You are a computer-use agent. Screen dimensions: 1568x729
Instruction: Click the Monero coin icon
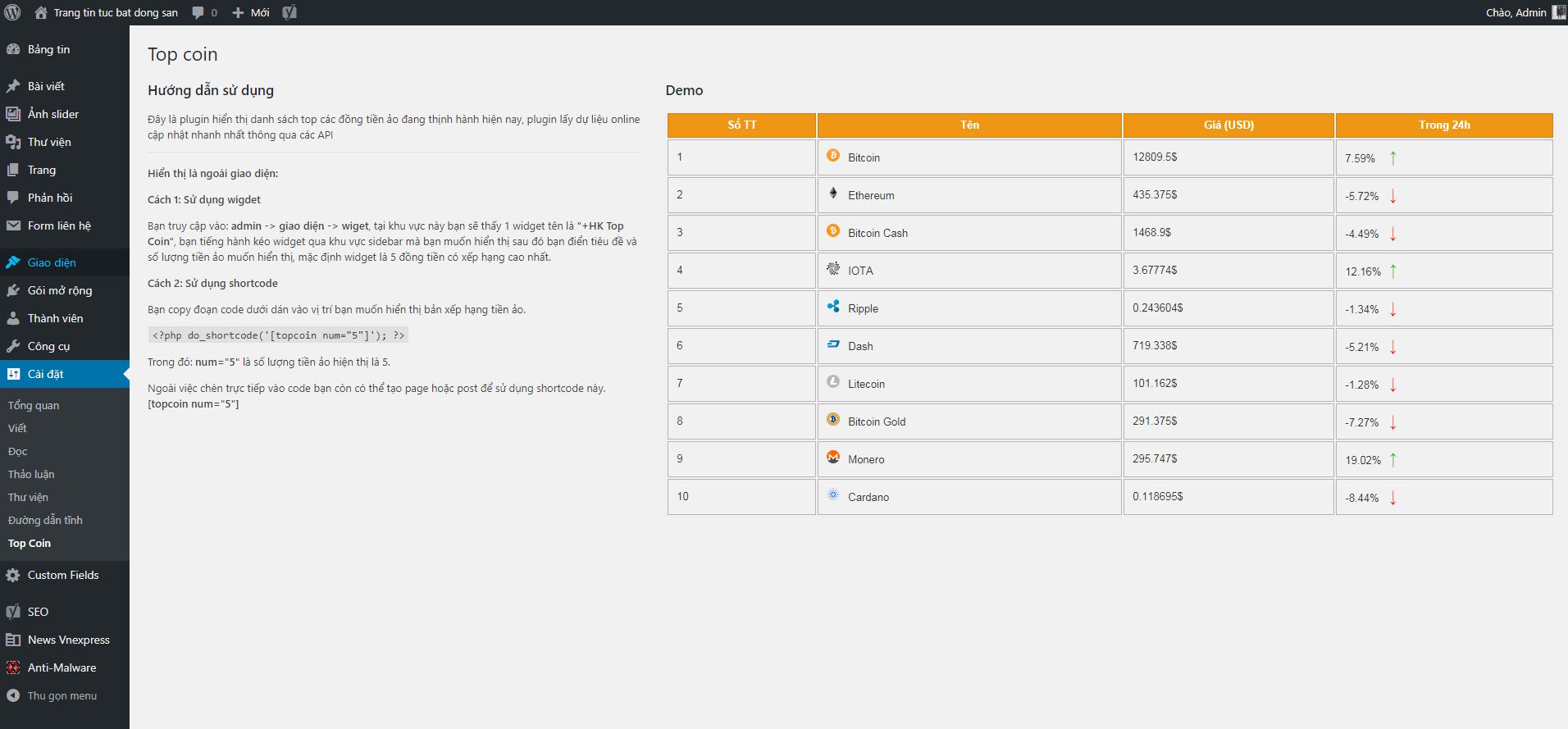coord(833,458)
